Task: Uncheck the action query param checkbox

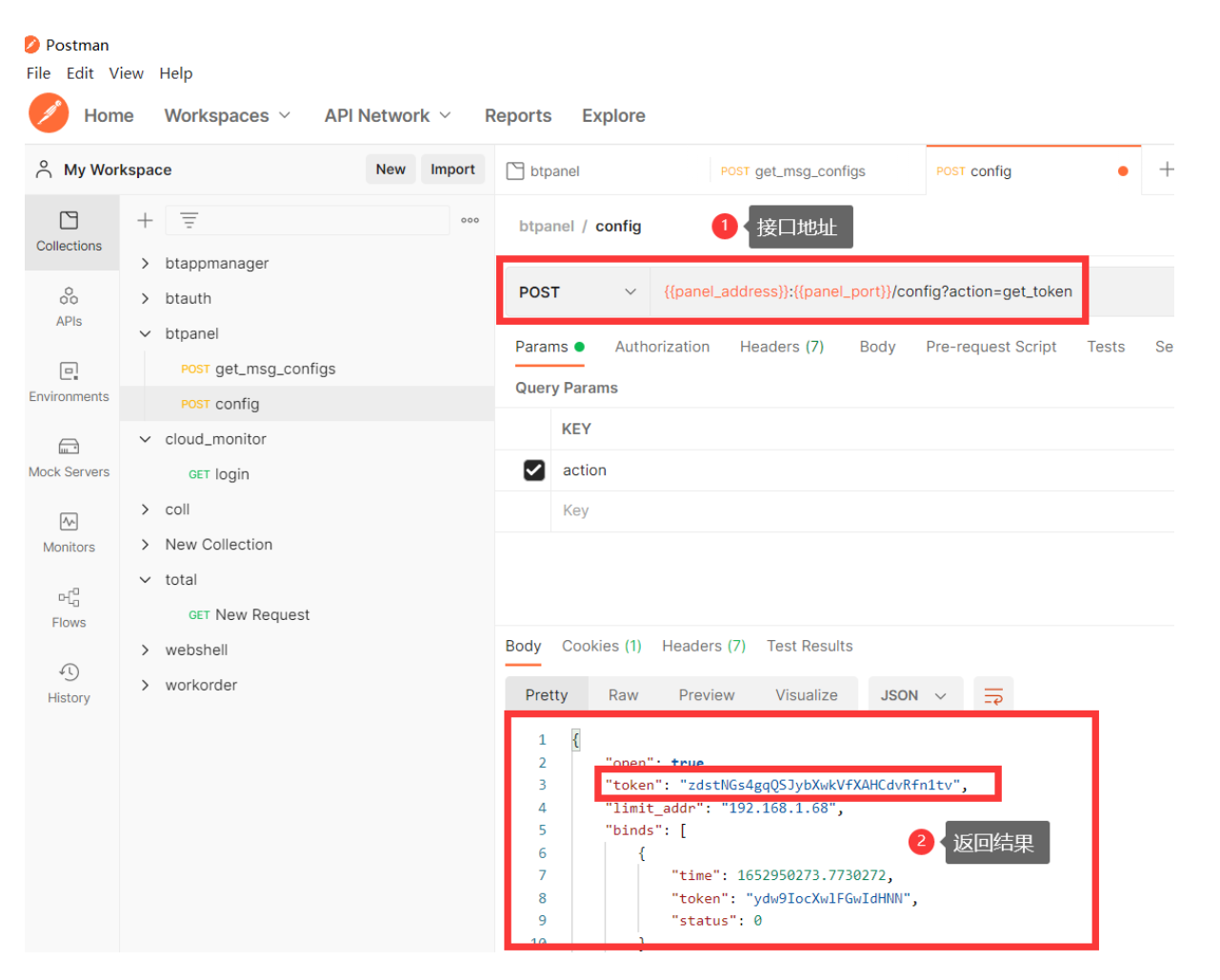Action: click(534, 470)
